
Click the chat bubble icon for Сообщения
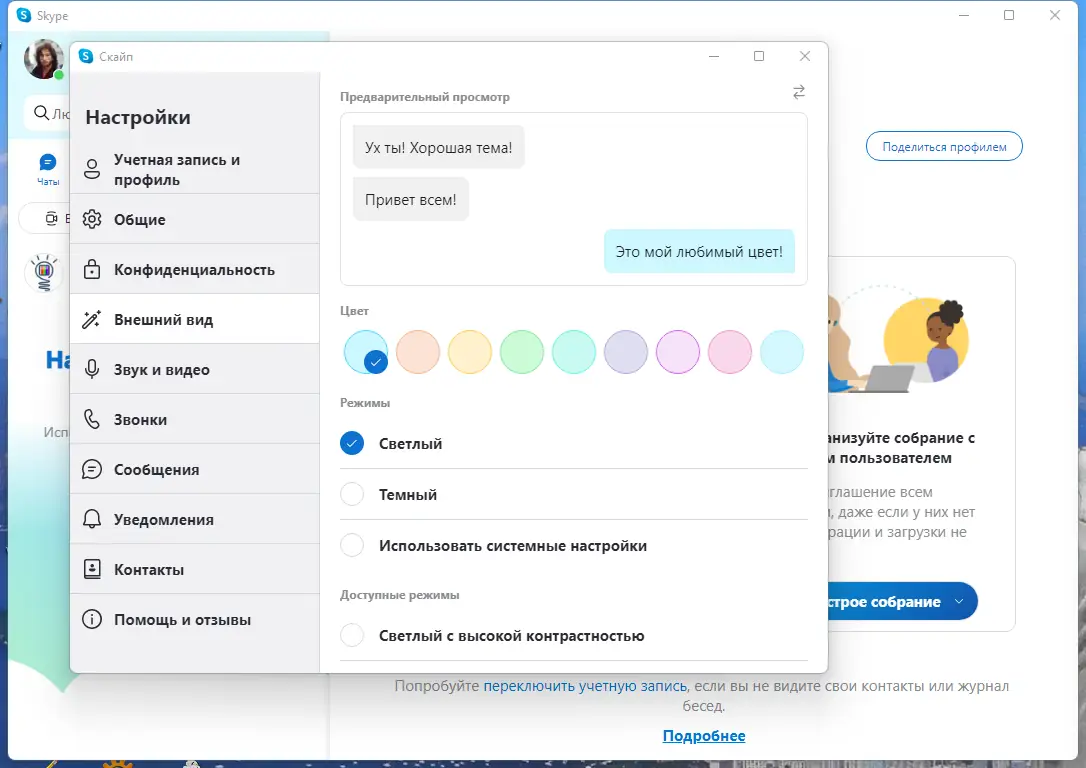91,470
